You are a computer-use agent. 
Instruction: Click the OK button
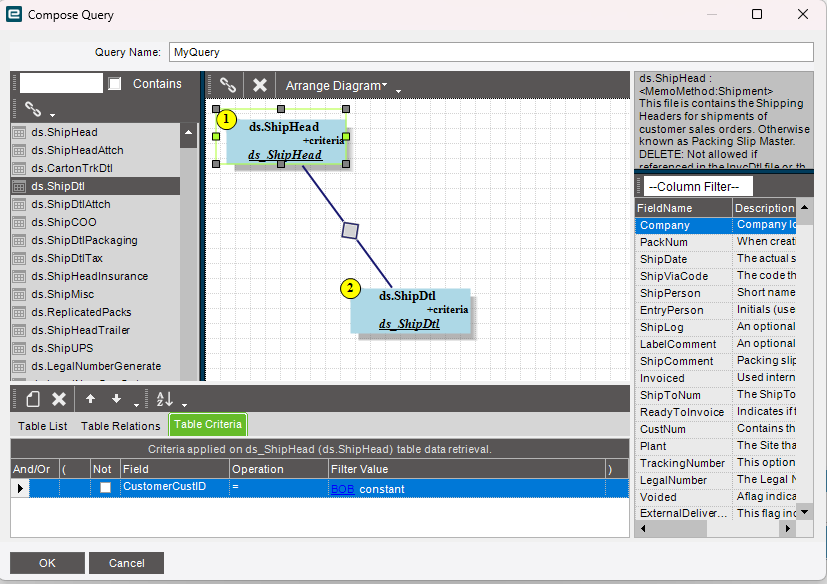(47, 563)
